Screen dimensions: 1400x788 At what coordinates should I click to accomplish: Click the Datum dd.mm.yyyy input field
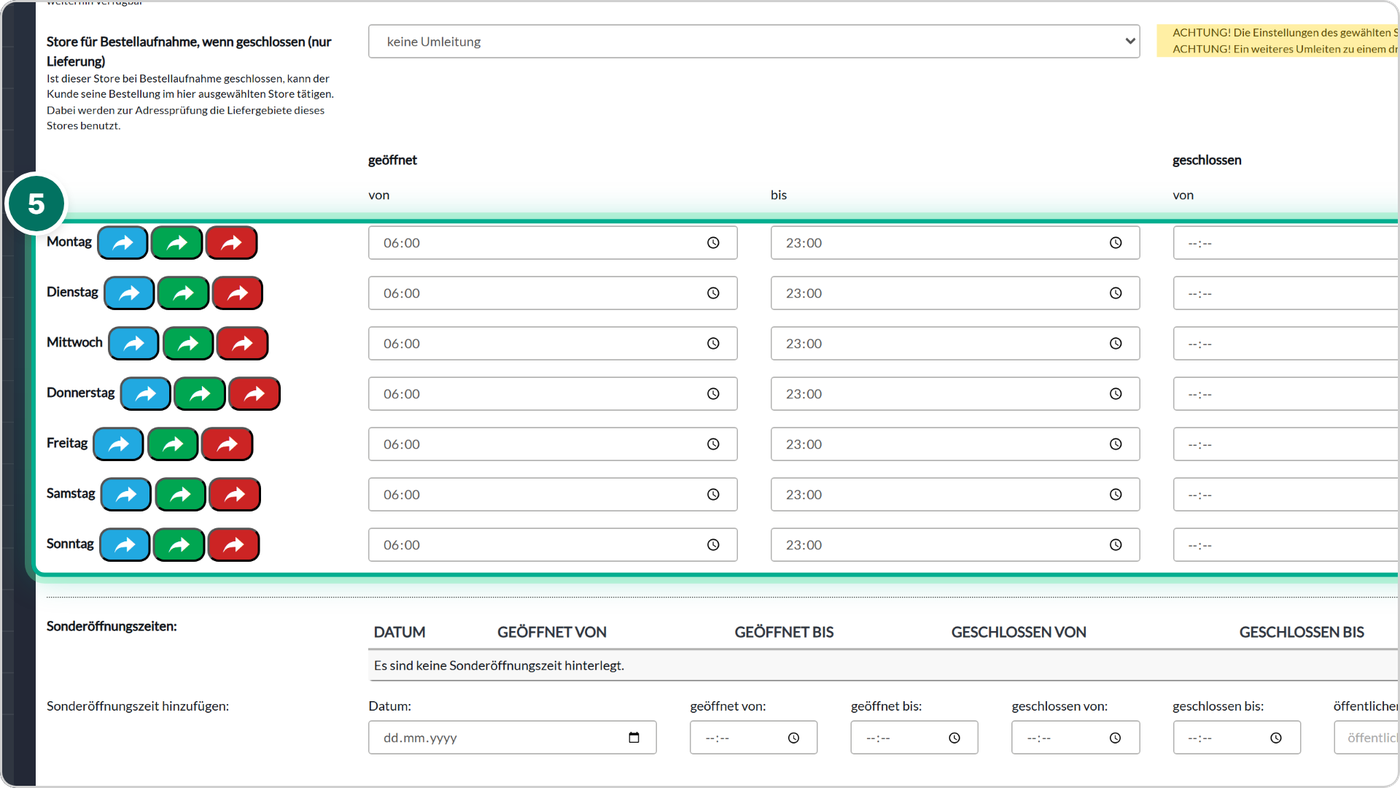[512, 738]
